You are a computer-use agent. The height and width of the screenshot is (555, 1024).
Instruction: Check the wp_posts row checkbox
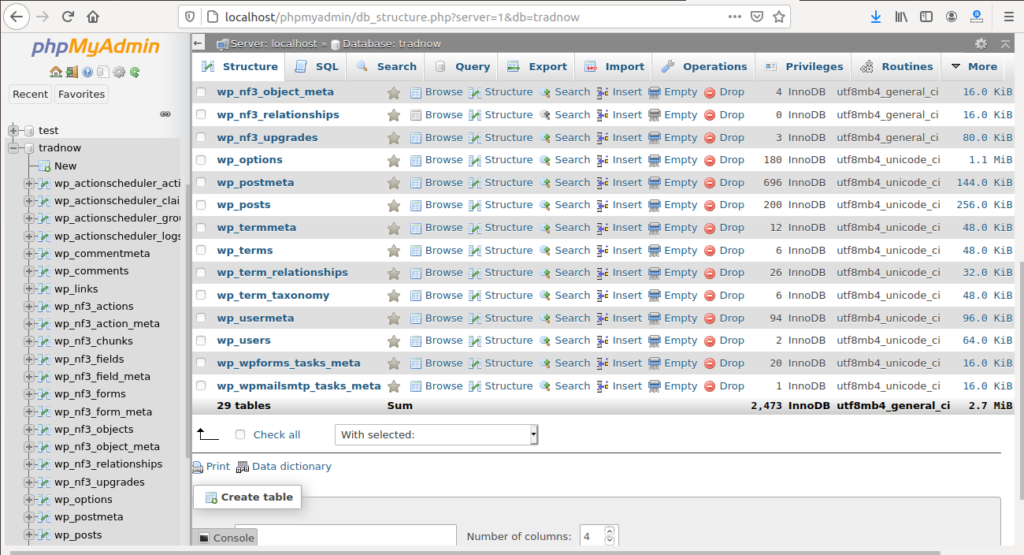pos(201,205)
